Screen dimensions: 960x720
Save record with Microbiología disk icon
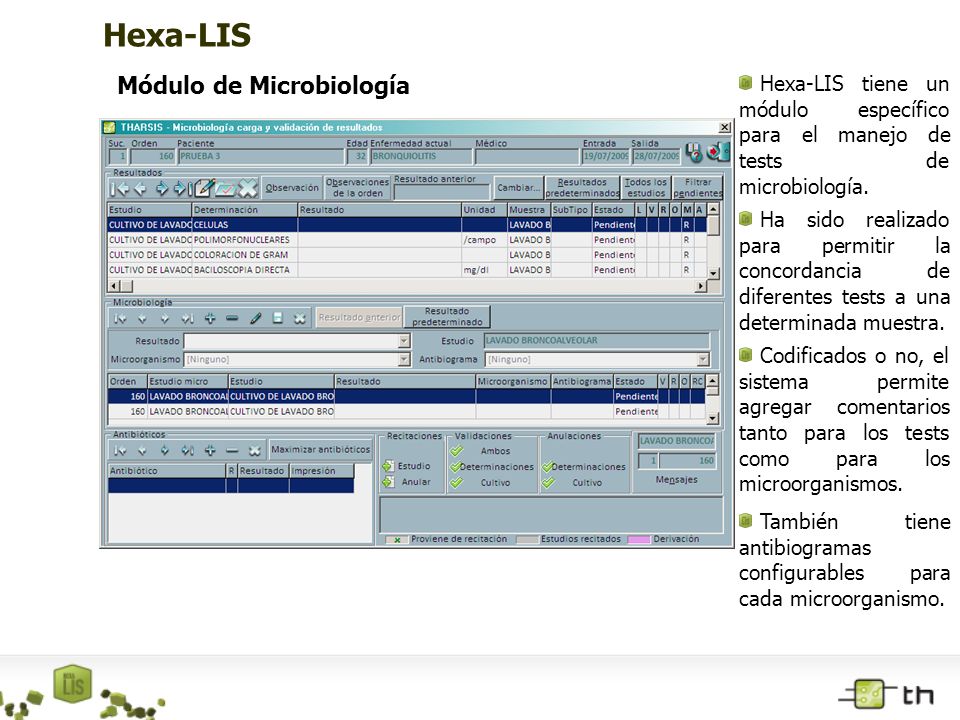pyautogui.click(x=277, y=318)
